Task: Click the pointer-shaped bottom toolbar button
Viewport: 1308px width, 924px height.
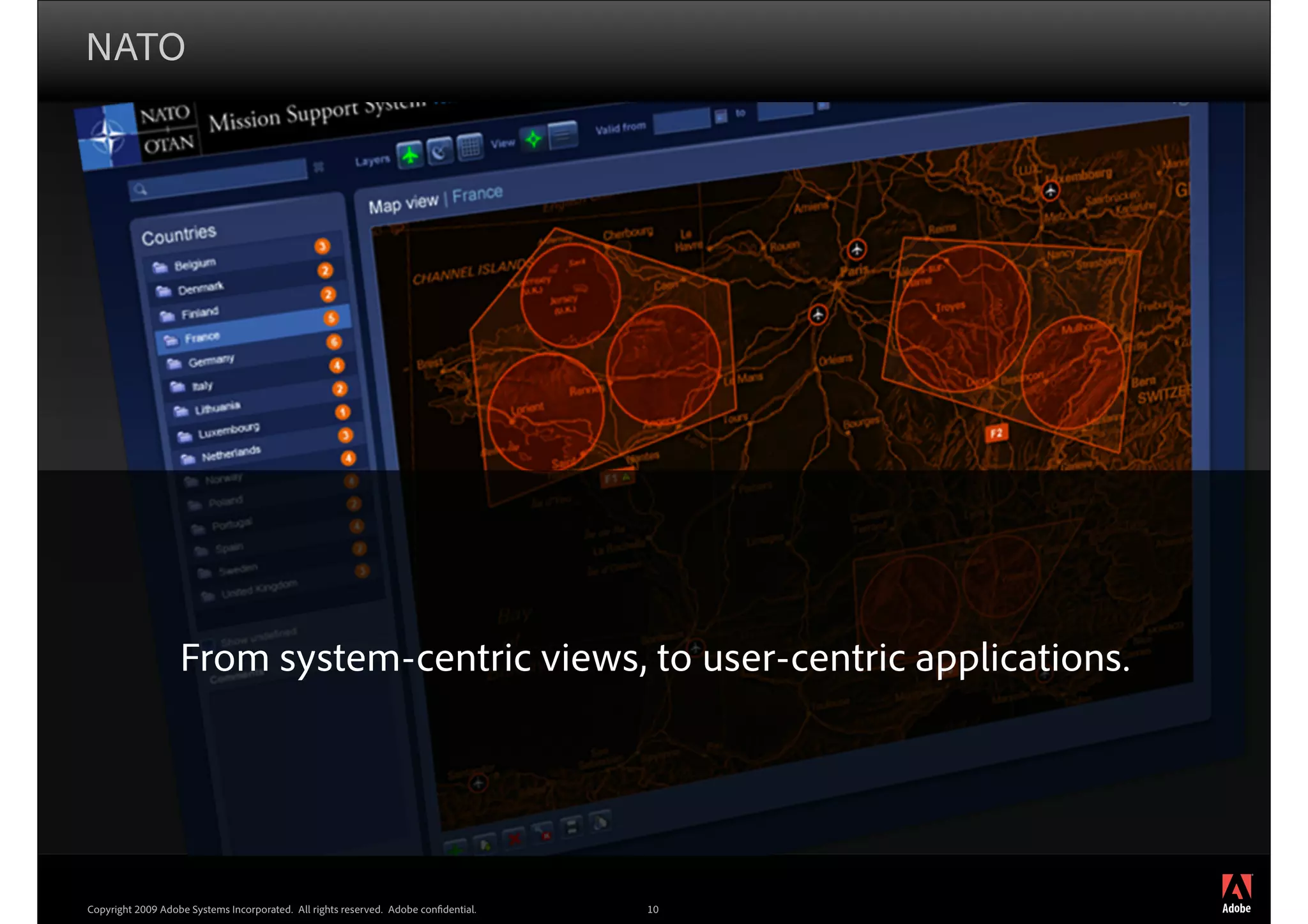Action: click(600, 822)
